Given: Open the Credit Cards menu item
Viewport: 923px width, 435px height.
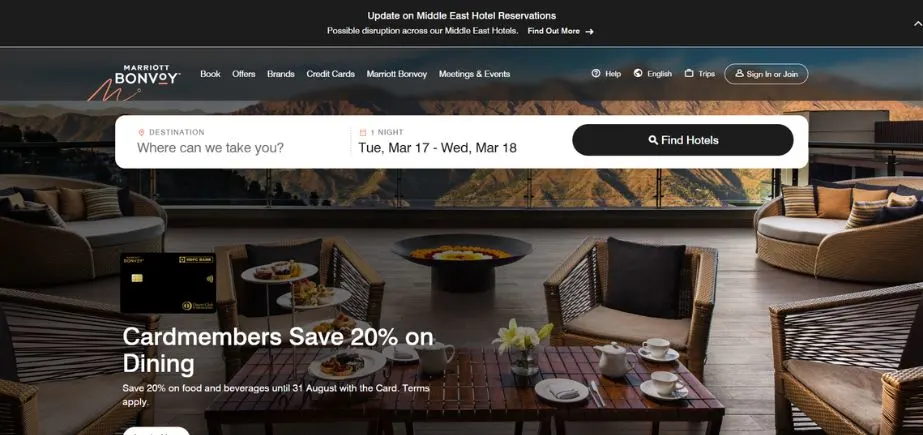Looking at the screenshot, I should tap(330, 74).
